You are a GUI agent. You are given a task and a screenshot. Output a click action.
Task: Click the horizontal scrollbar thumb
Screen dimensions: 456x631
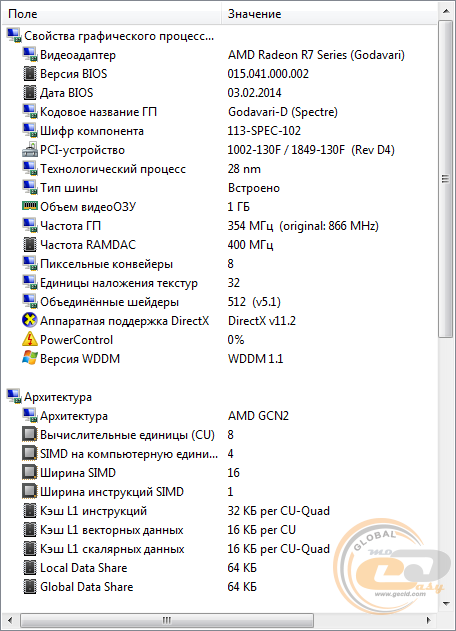coord(167,621)
